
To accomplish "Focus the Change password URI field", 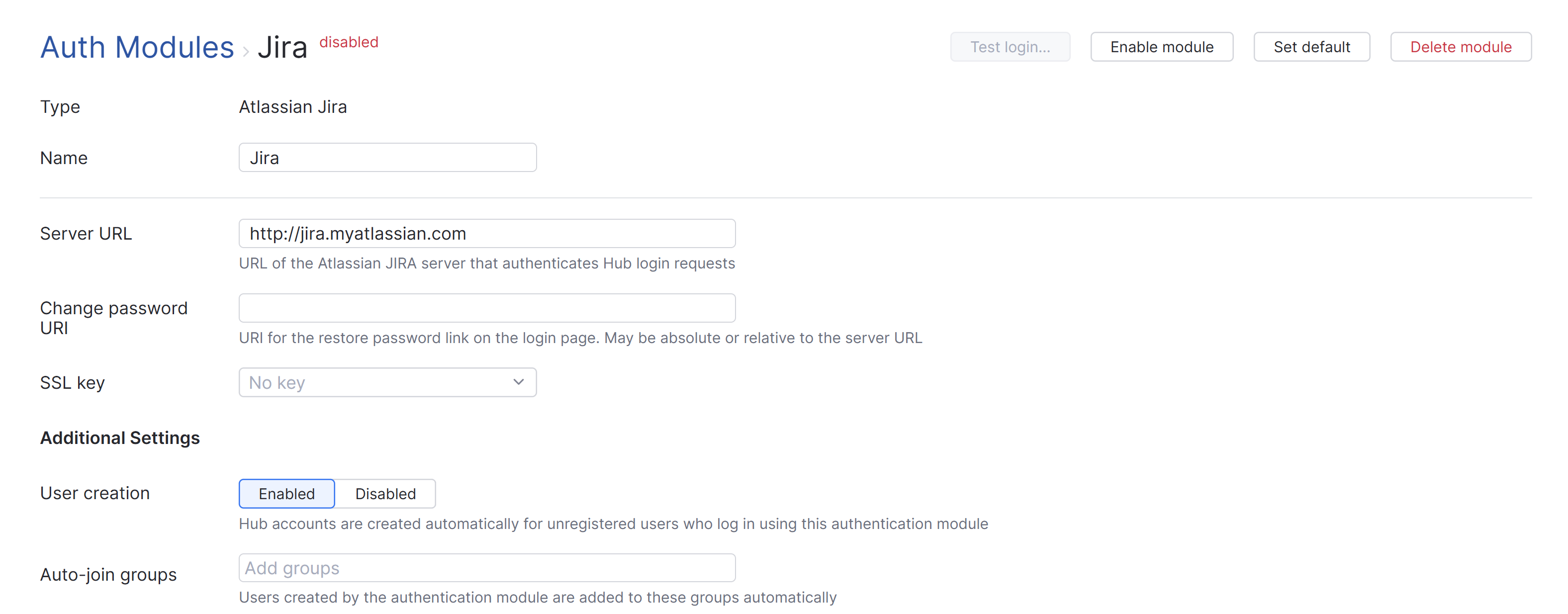I will pyautogui.click(x=487, y=308).
